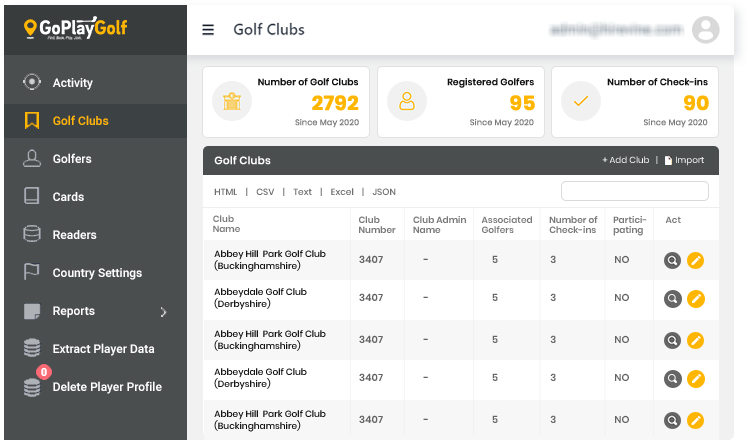Click the Extract Player Data database icon
Viewport: 748px width, 440px height.
32,348
